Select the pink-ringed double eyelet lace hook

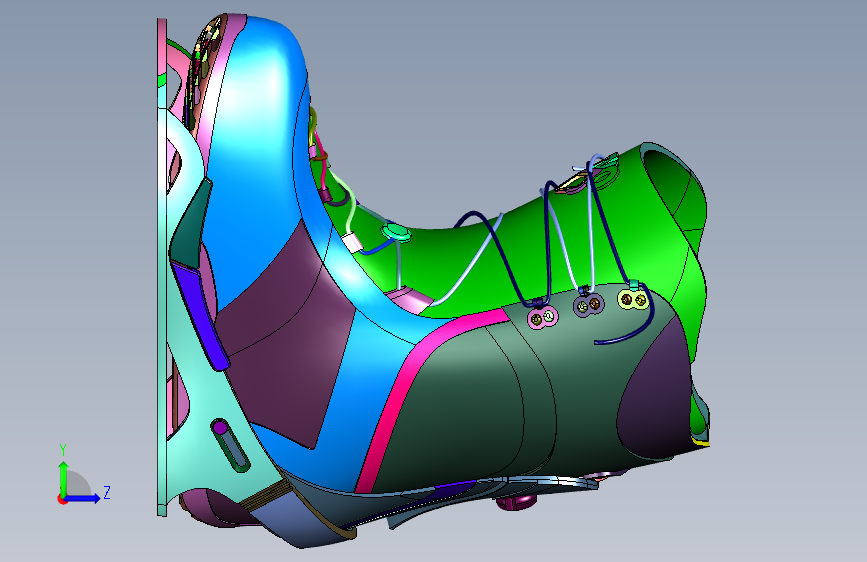542,318
